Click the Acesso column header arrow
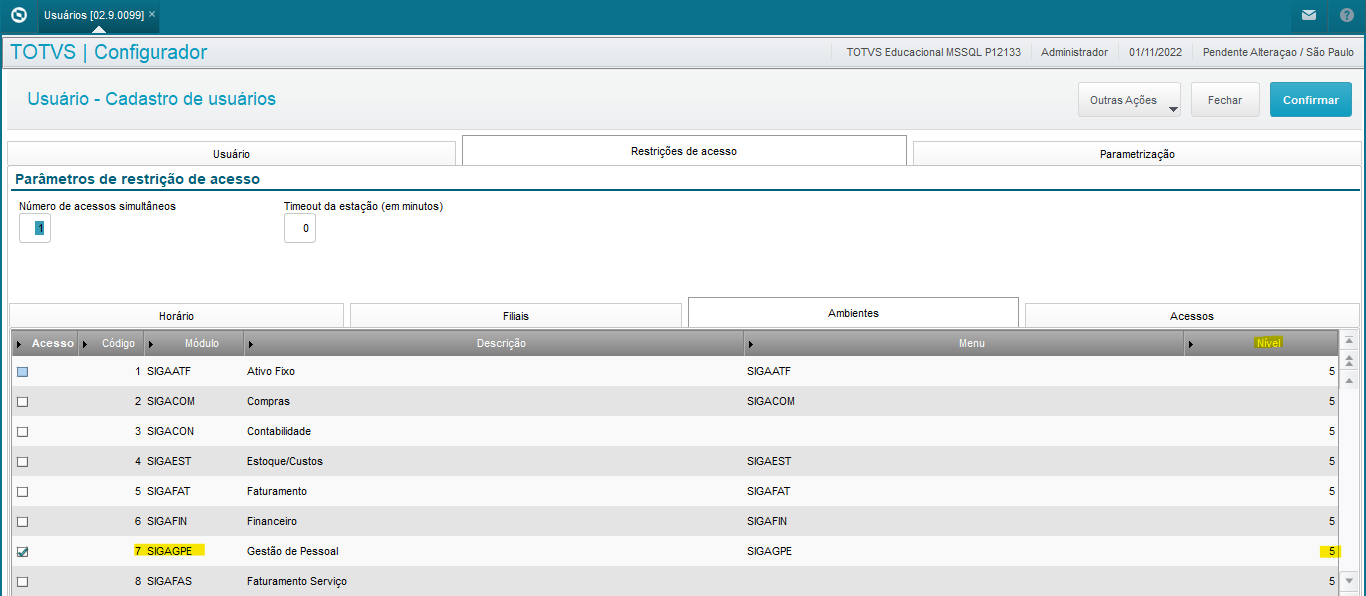 point(20,344)
